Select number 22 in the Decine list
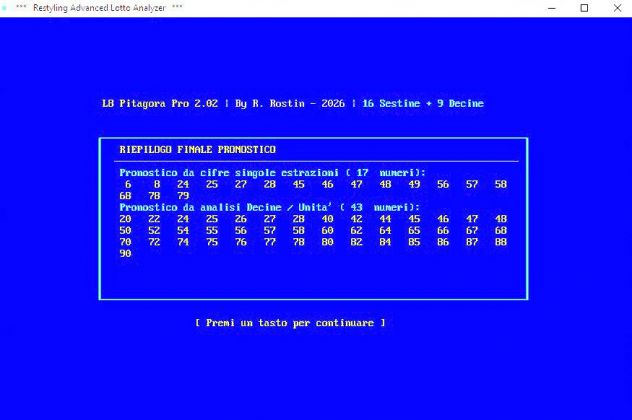Viewport: 632px width, 420px height. [154, 219]
